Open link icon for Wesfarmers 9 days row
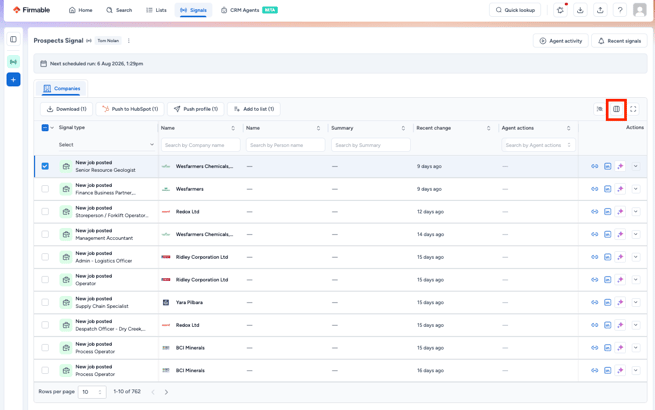Screen dimensions: 655x410 [x=594, y=189]
